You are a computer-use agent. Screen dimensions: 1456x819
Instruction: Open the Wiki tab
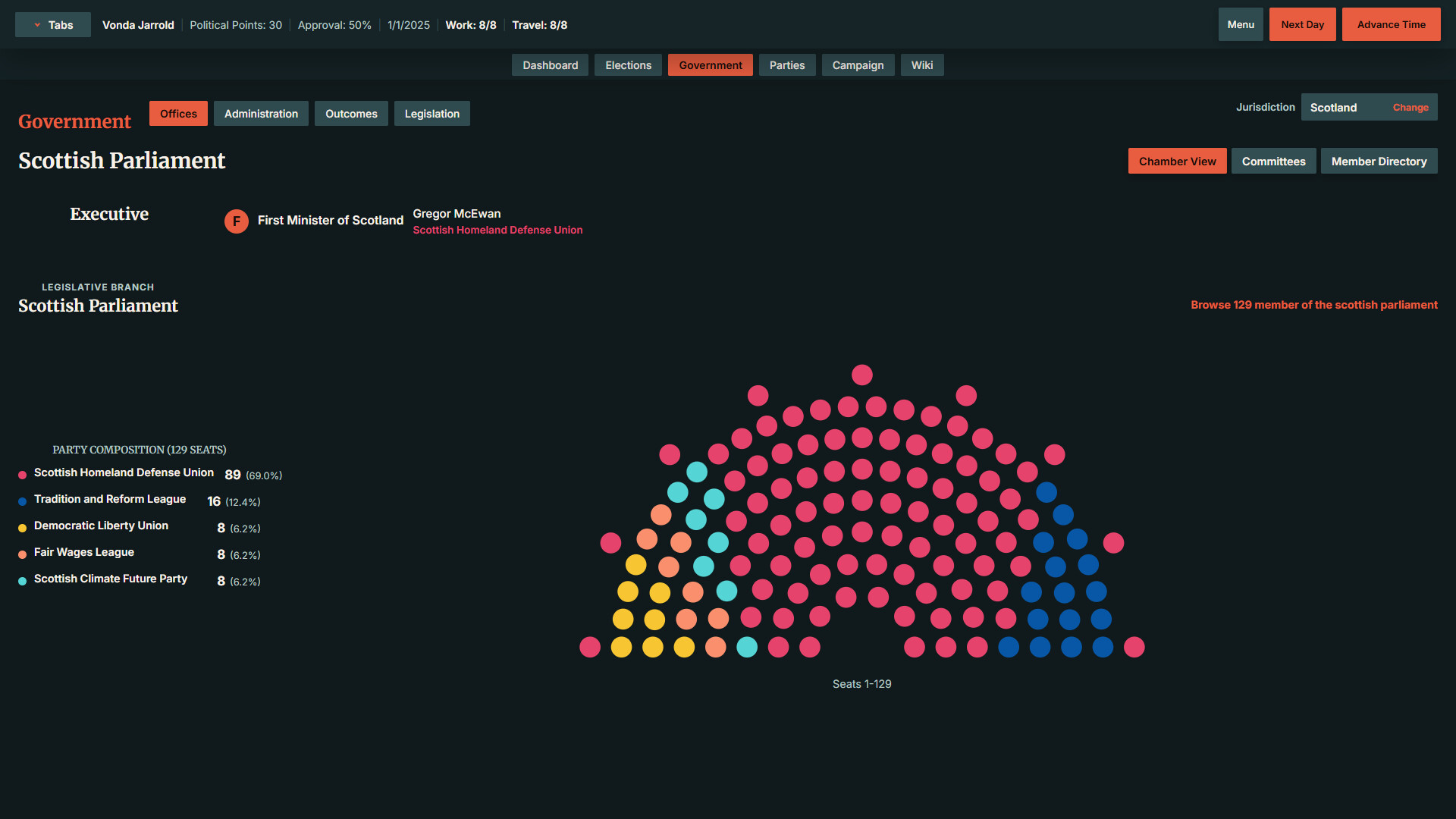922,65
